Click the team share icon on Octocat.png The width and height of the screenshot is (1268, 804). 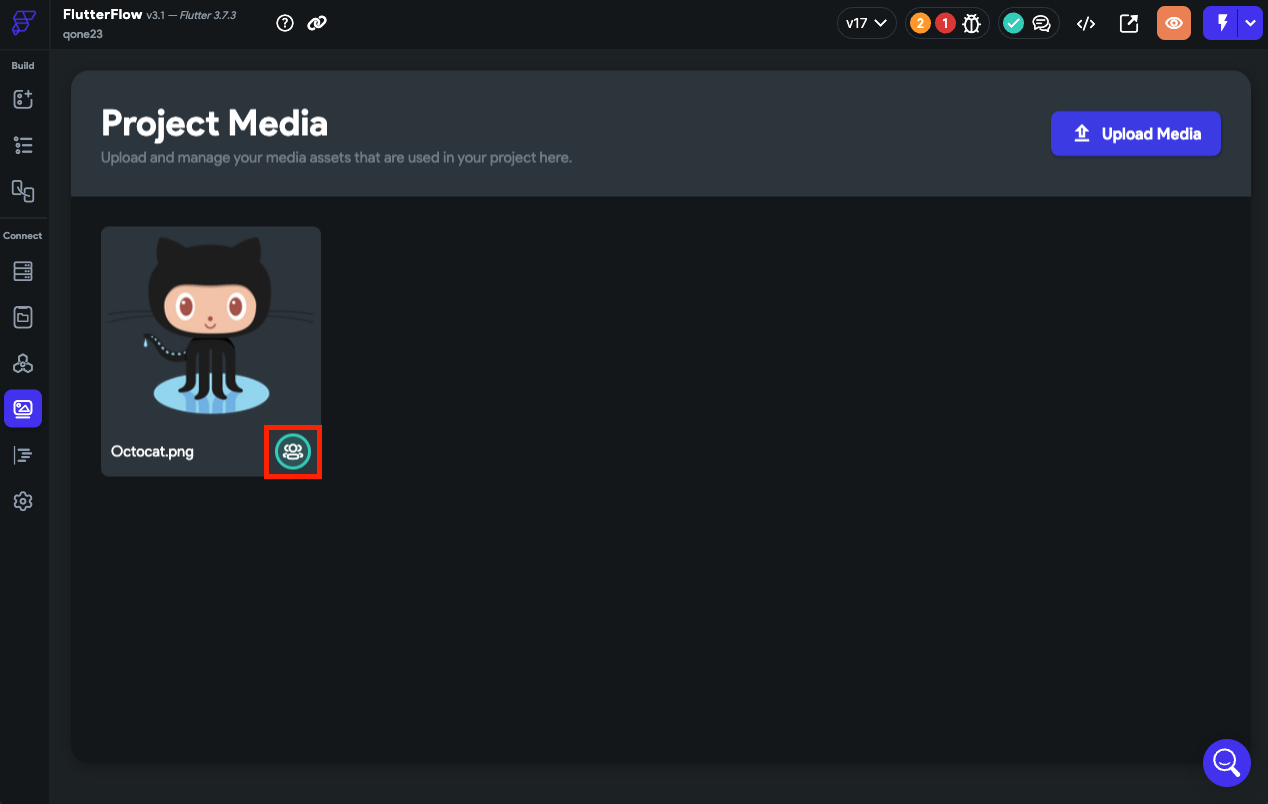coord(293,452)
